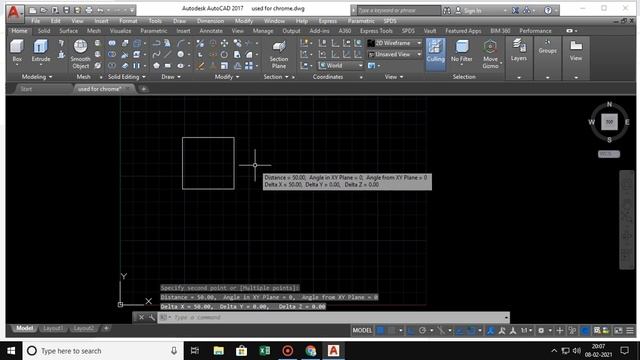Expand the Solid Editing panel
640x360 pixels.
point(126,77)
